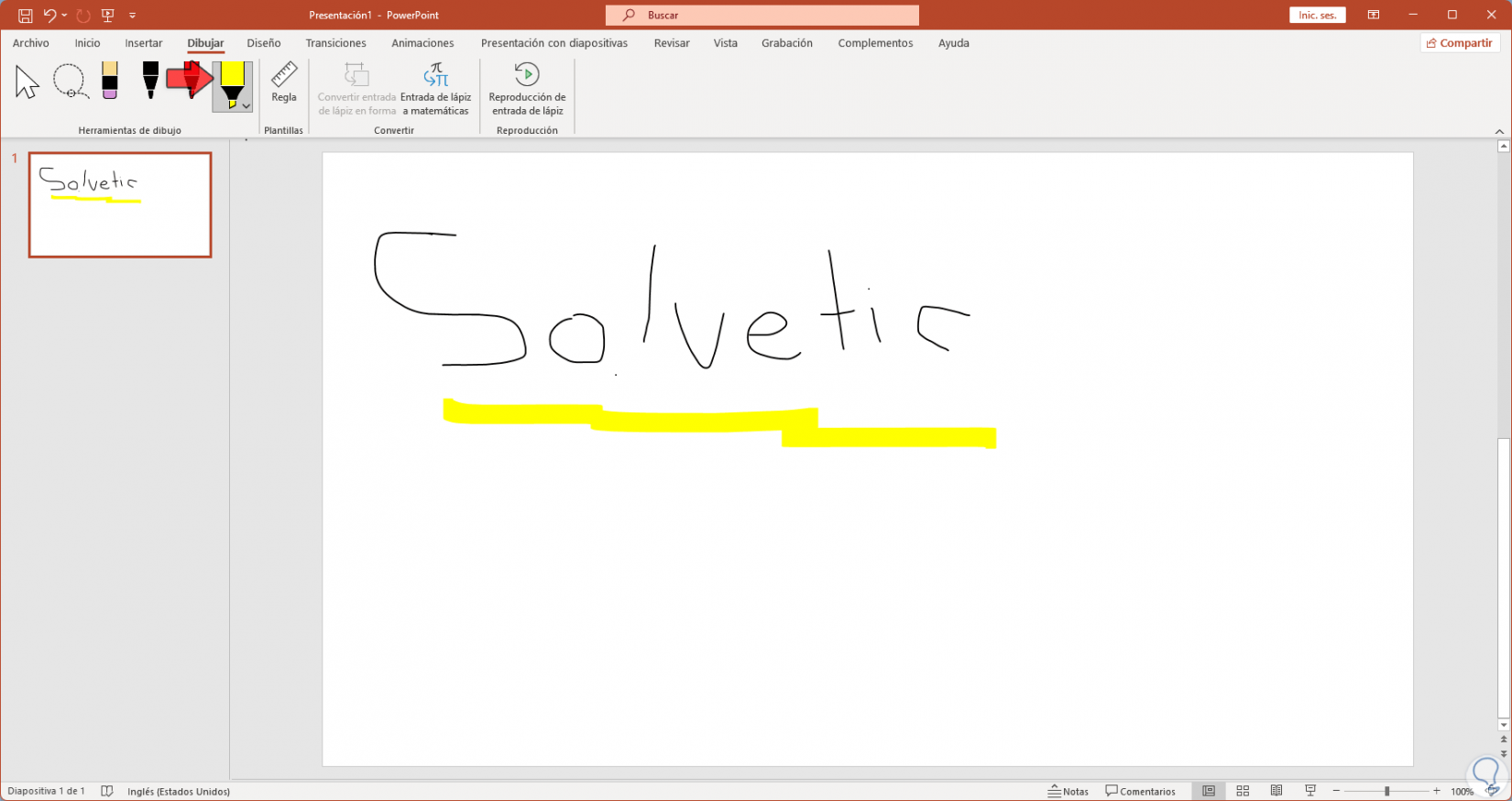
Task: Click the zoom slider handle
Action: 1386,791
